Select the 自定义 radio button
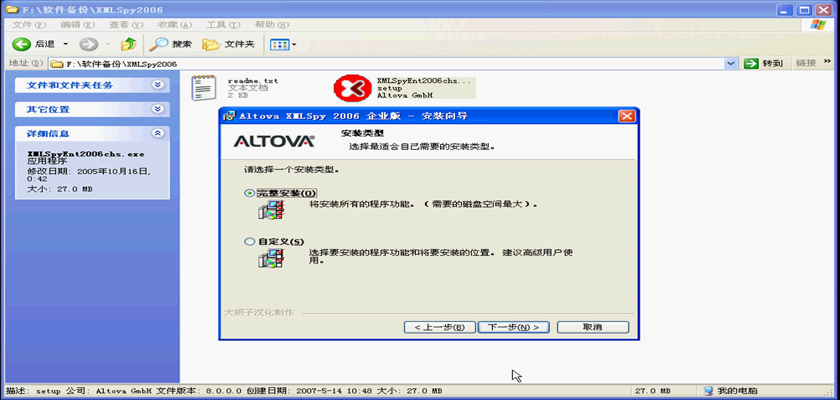Screen dimensions: 840x400 (x=249, y=241)
